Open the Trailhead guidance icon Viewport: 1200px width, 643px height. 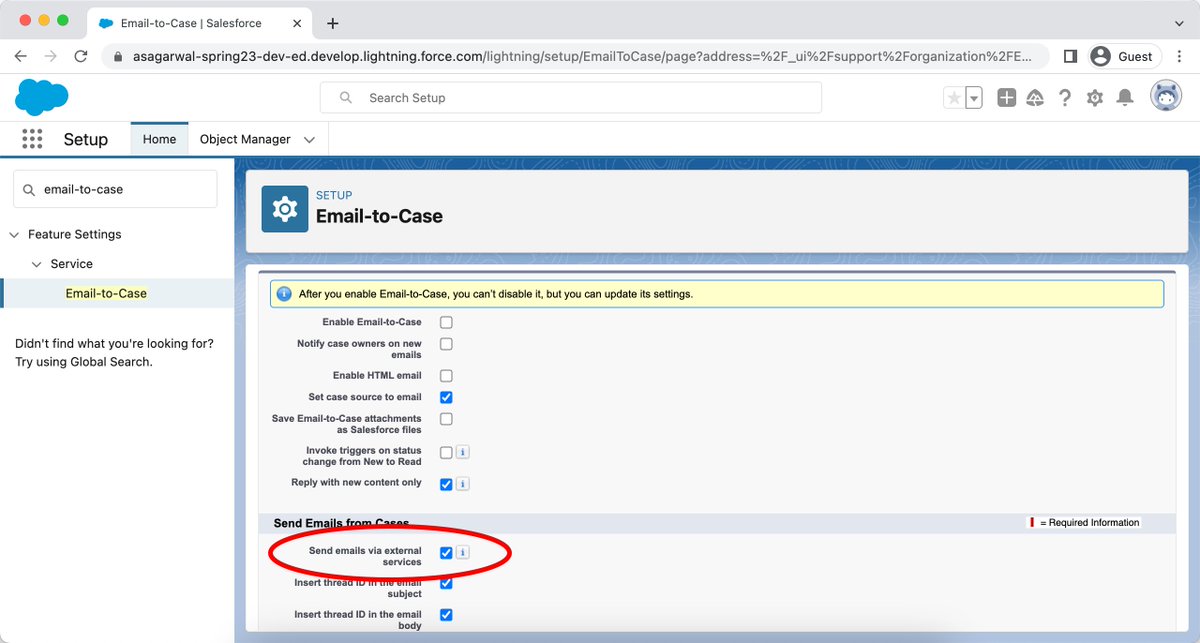click(1036, 98)
